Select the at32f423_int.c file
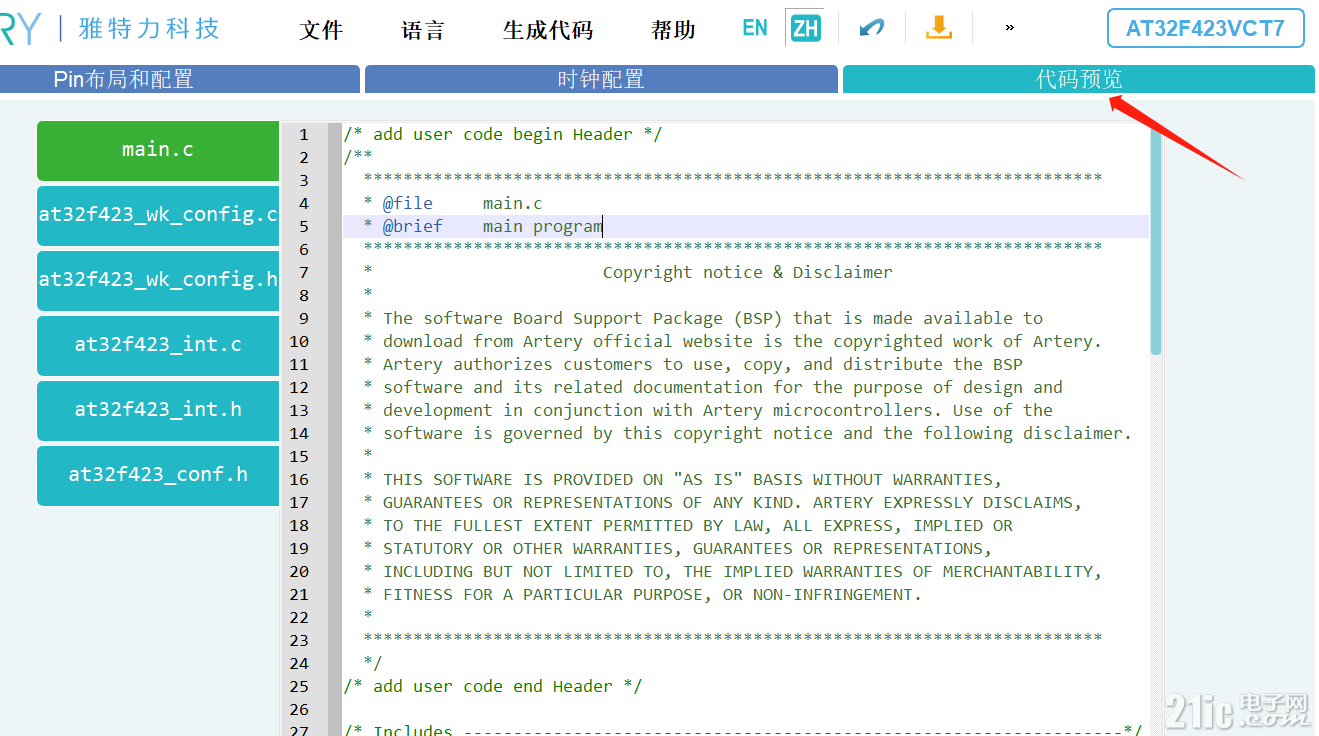The height and width of the screenshot is (736, 1319). 157,345
